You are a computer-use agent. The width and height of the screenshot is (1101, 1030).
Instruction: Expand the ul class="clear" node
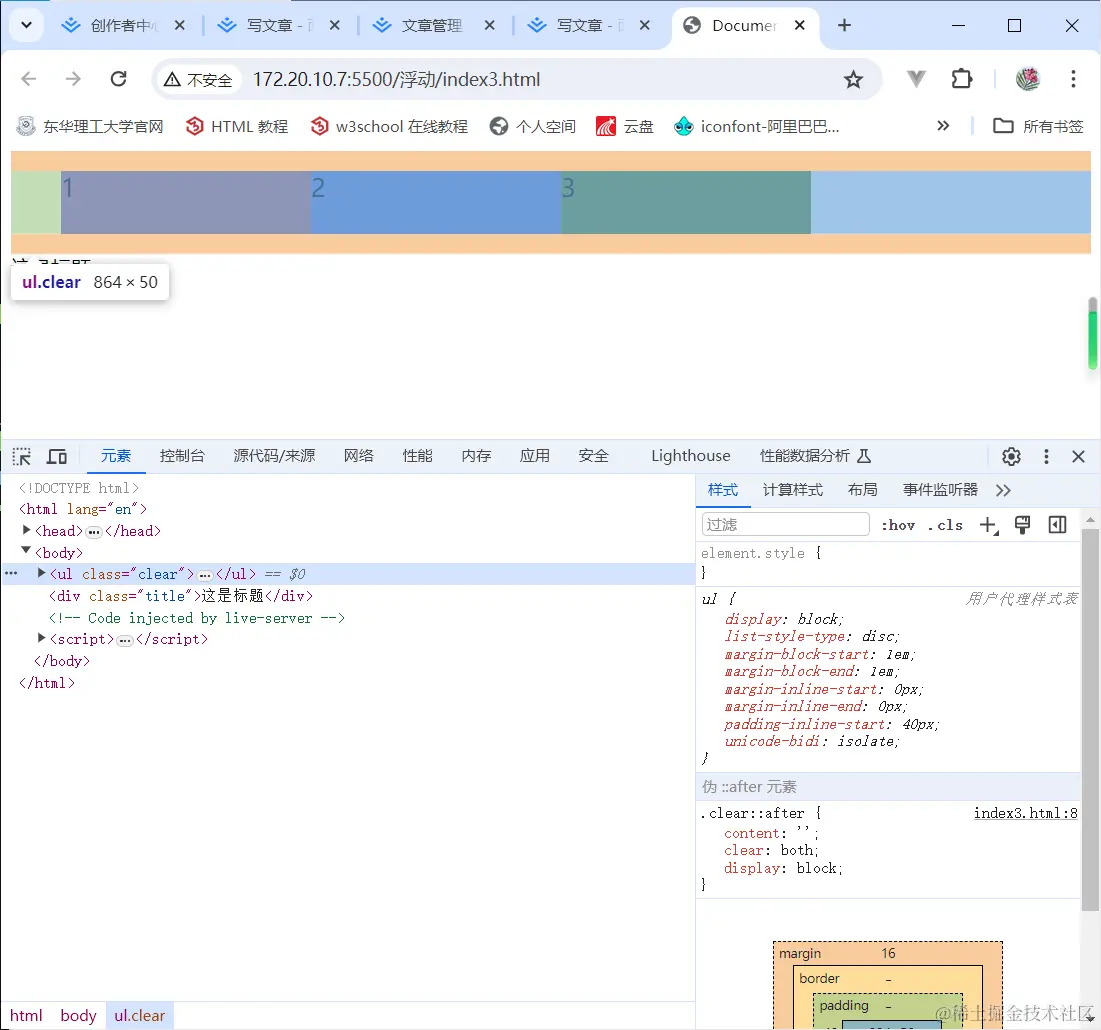(x=41, y=574)
